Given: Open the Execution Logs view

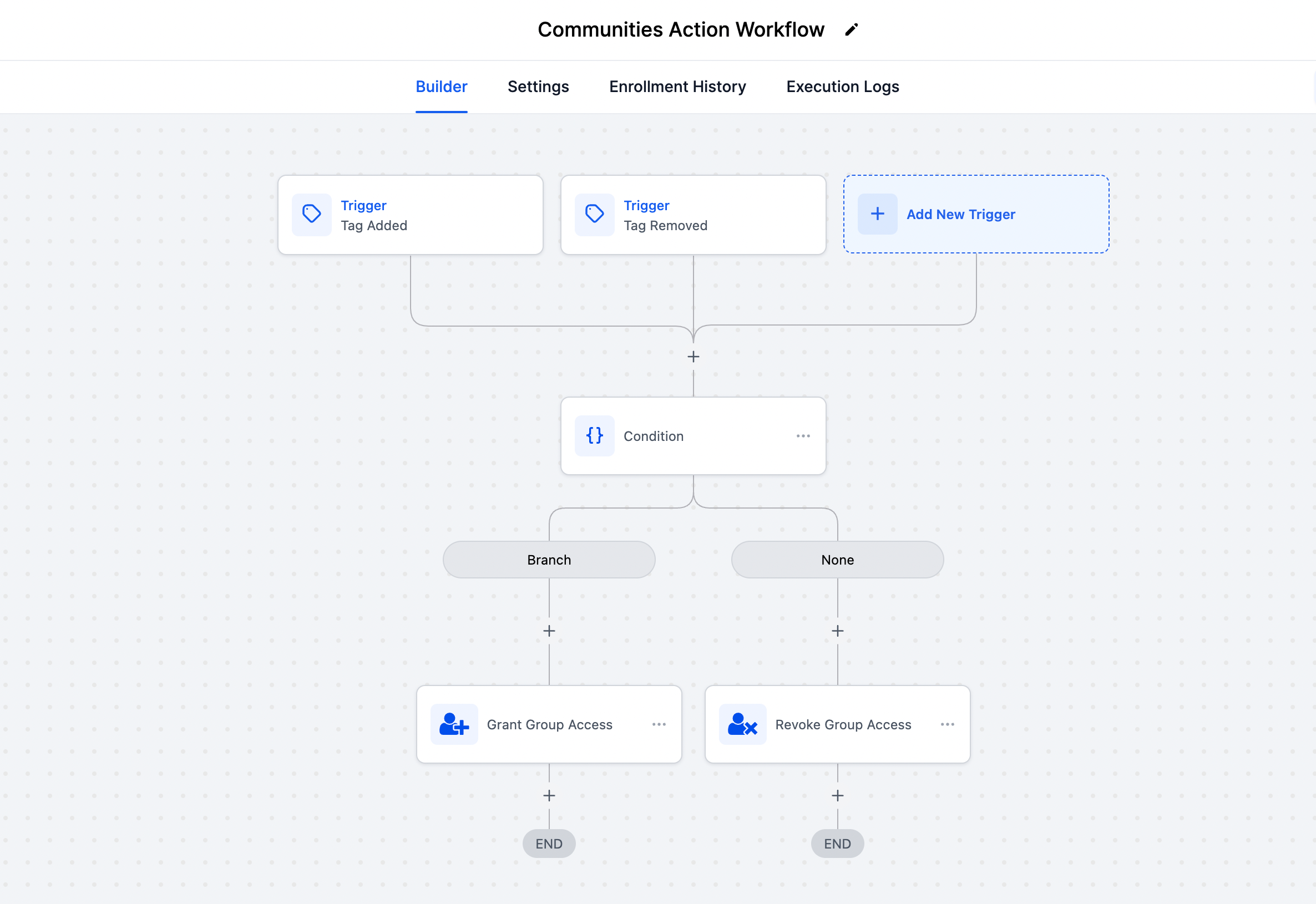Looking at the screenshot, I should click(x=842, y=87).
